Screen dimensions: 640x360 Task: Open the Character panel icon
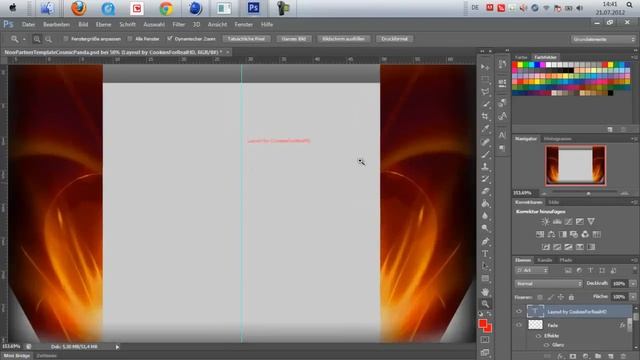(x=502, y=135)
